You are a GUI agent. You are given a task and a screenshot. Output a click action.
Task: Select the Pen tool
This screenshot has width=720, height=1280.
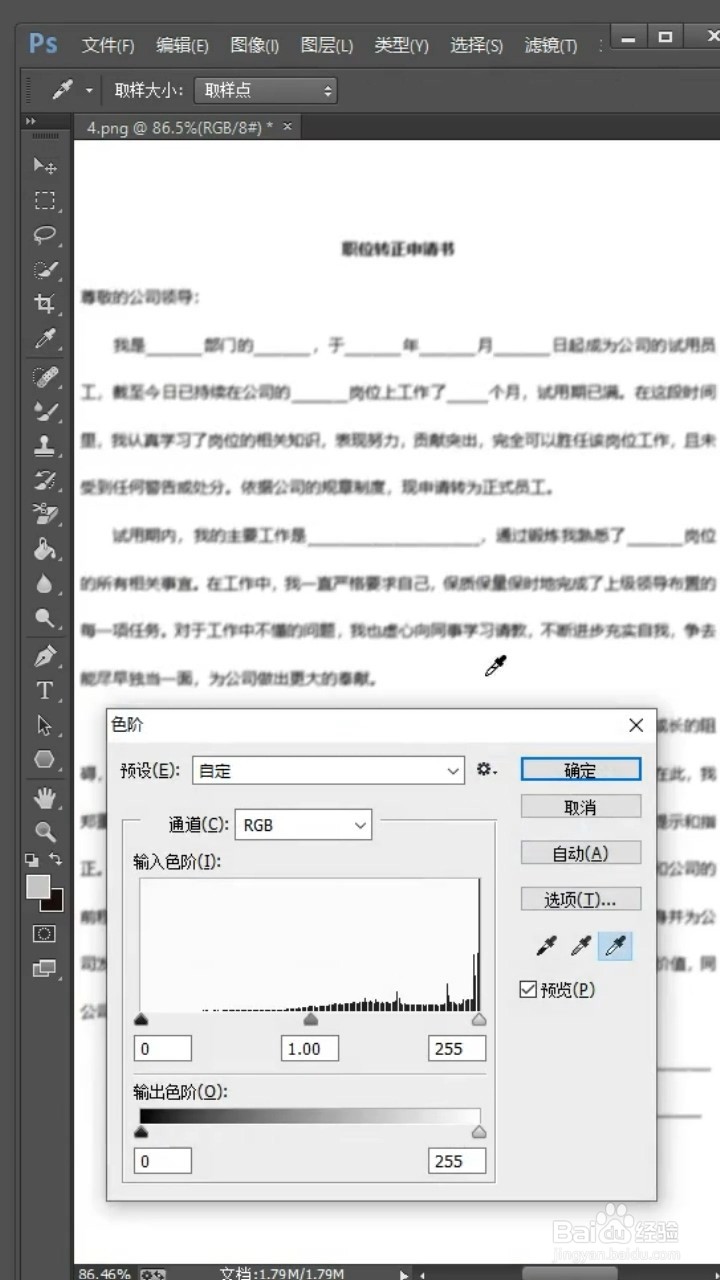pyautogui.click(x=45, y=657)
